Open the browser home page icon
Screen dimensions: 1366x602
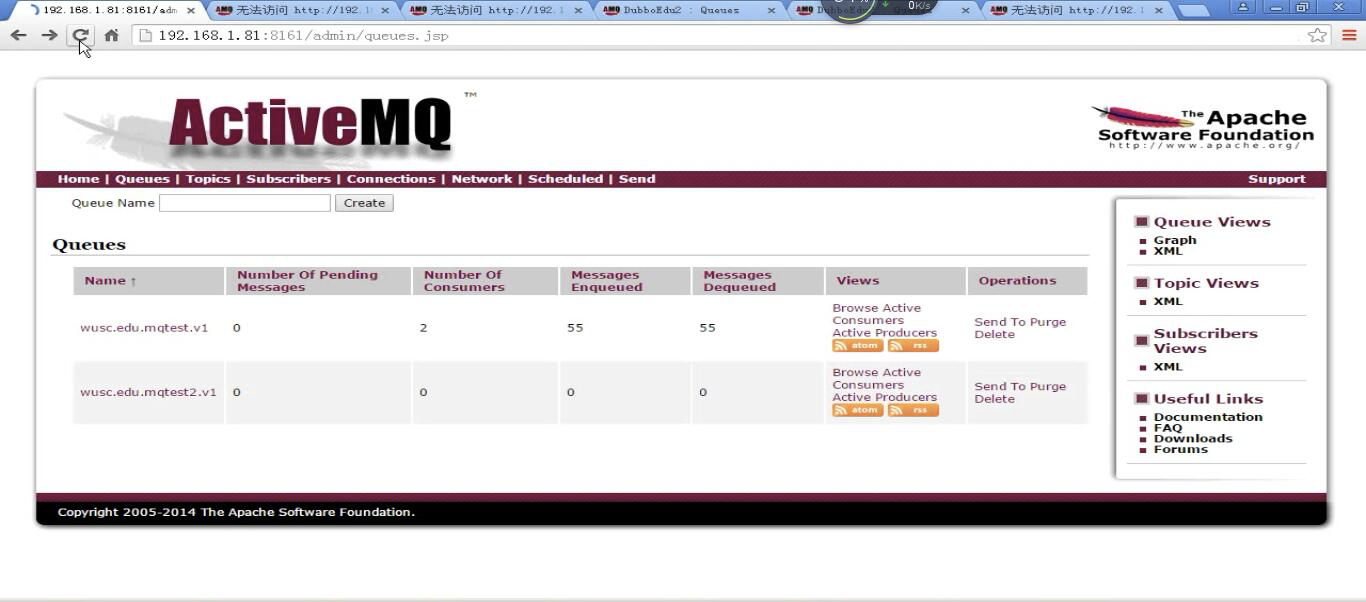pos(111,35)
